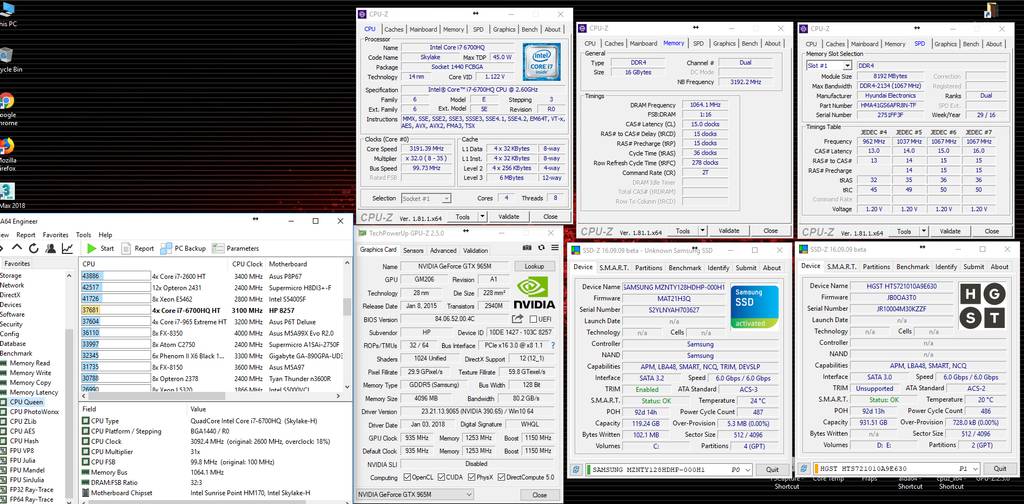The height and width of the screenshot is (504, 1024).
Task: Open the S.M.A.R.T. tab in Samsung SSD-Z window
Action: [x=615, y=268]
